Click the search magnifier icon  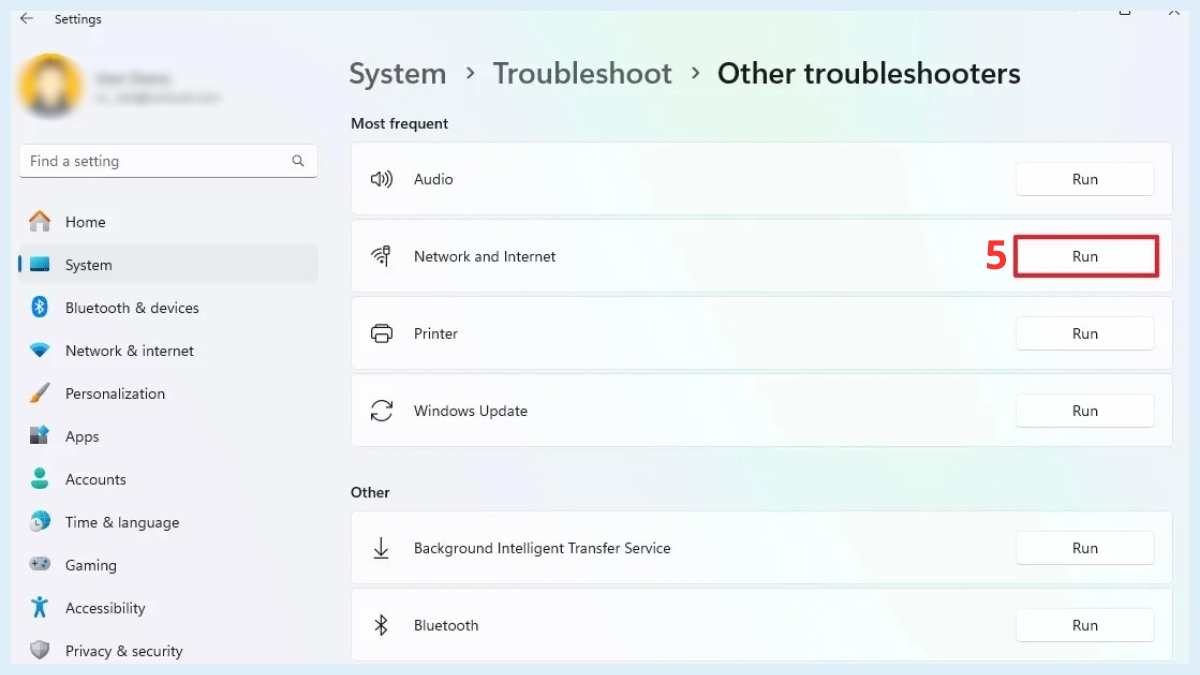tap(298, 161)
